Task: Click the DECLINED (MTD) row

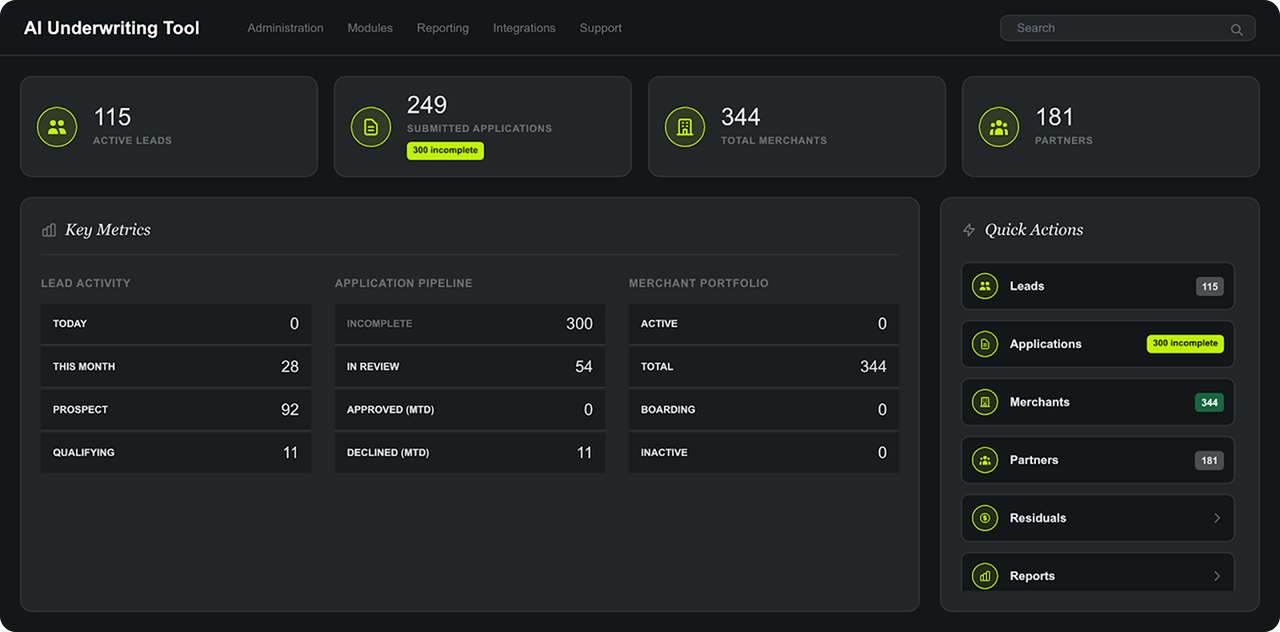Action: [470, 453]
